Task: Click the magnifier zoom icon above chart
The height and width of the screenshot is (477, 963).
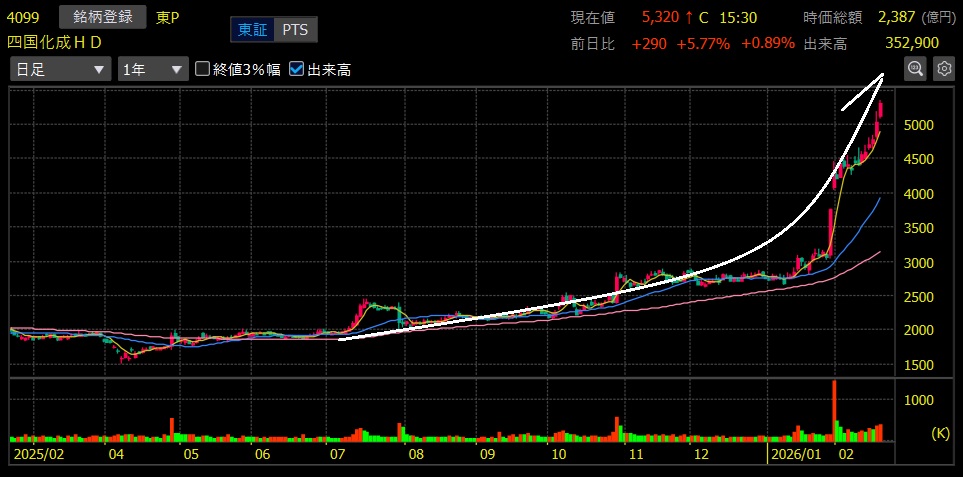Action: point(915,68)
